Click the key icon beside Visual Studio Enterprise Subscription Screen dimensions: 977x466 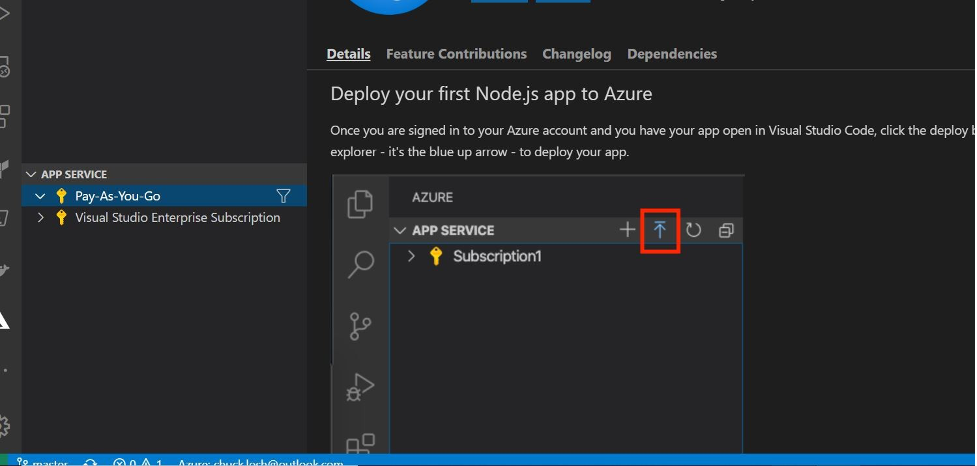tap(61, 217)
